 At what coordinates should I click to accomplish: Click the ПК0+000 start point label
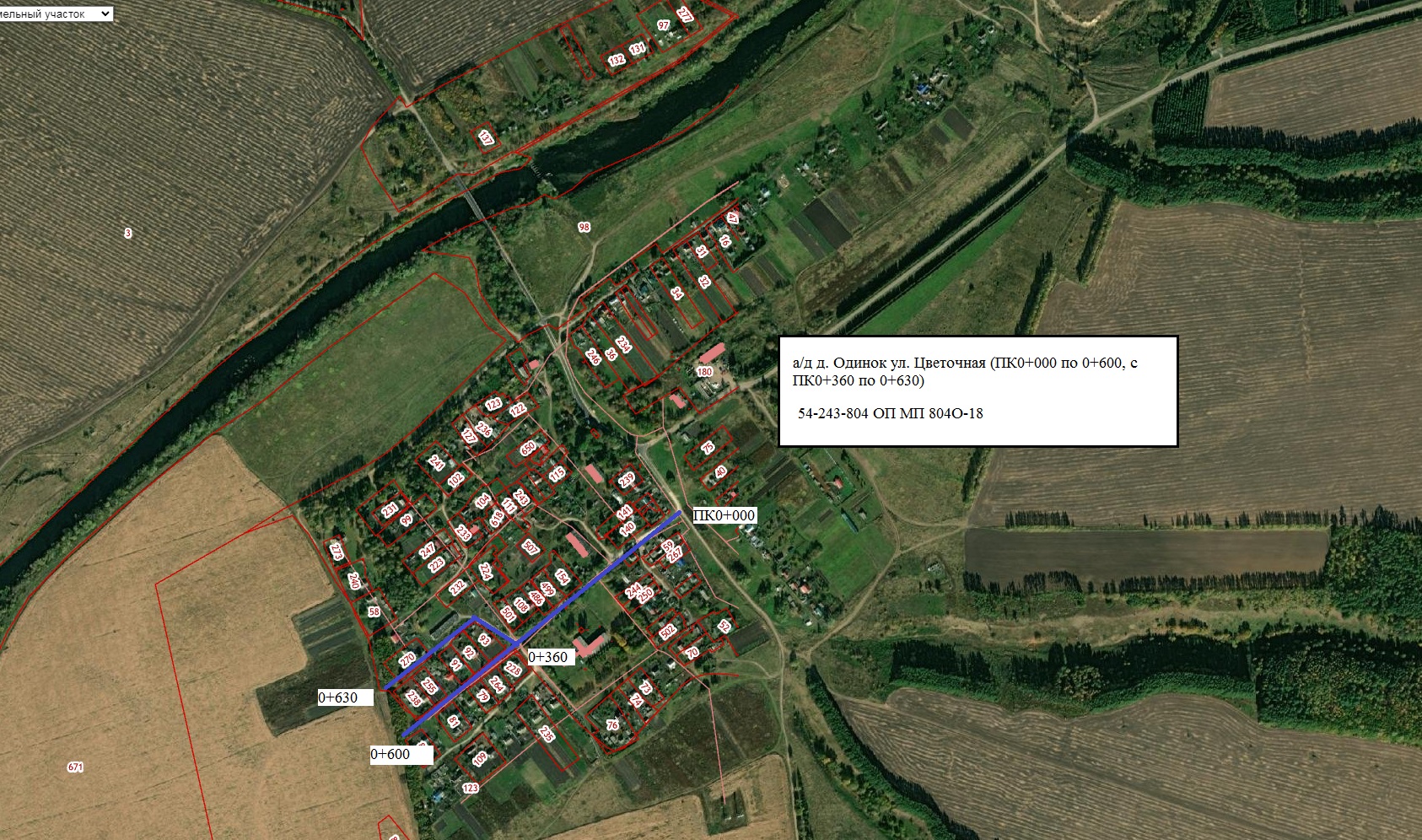pyautogui.click(x=724, y=515)
